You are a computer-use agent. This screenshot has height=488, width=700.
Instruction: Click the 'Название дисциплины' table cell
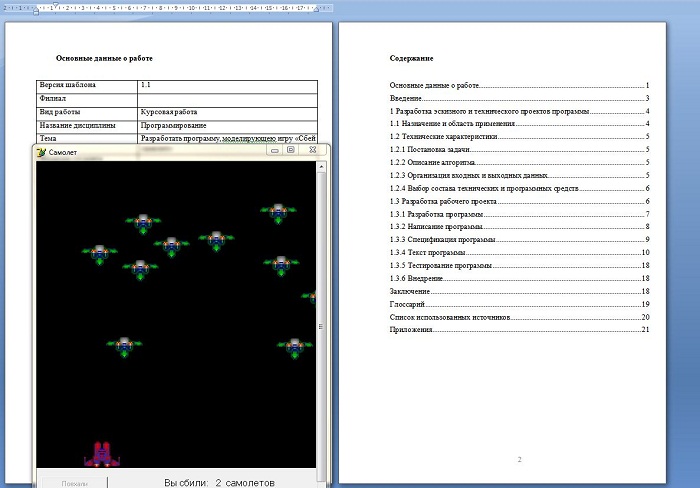click(87, 127)
